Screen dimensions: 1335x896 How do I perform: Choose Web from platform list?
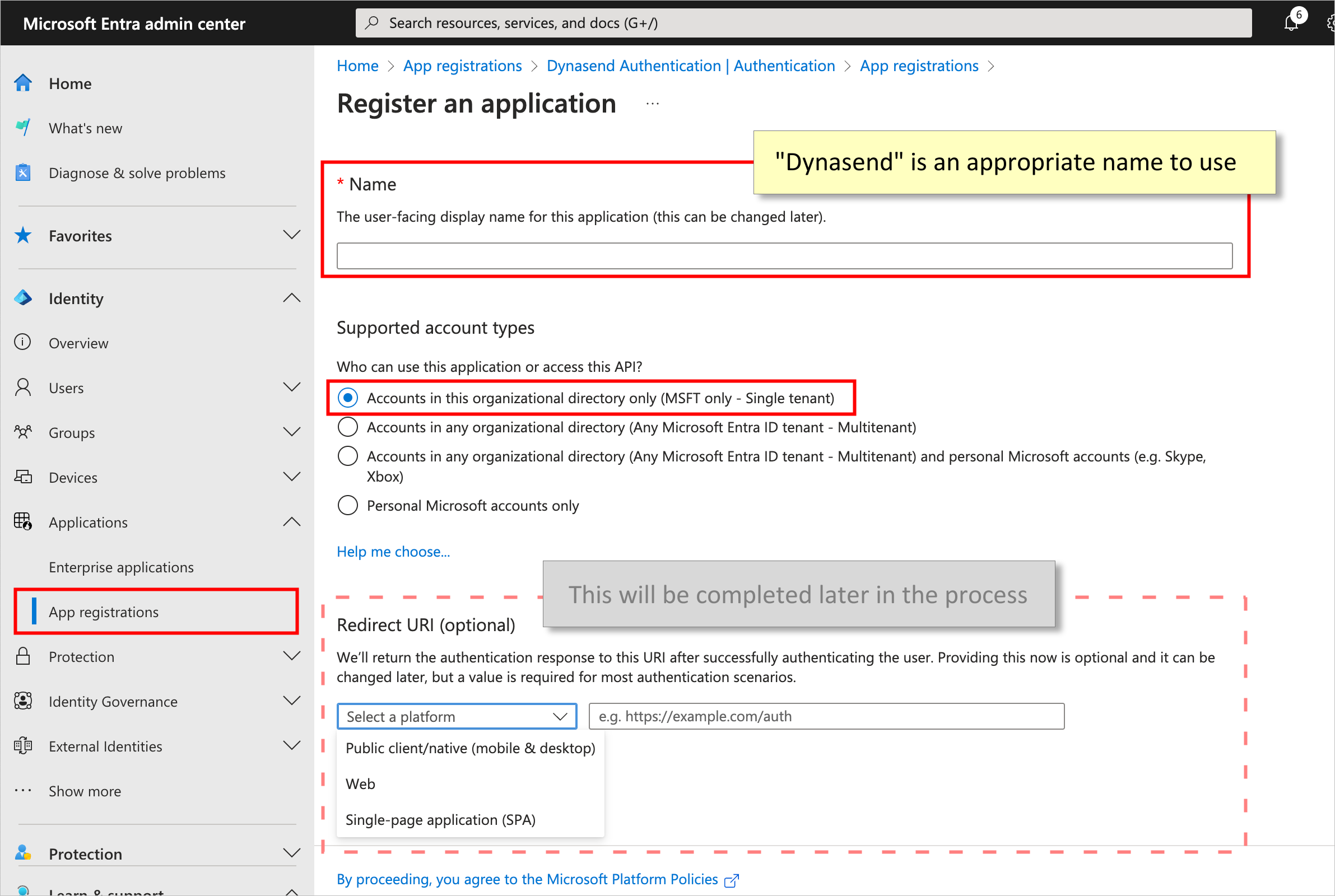pyautogui.click(x=361, y=783)
